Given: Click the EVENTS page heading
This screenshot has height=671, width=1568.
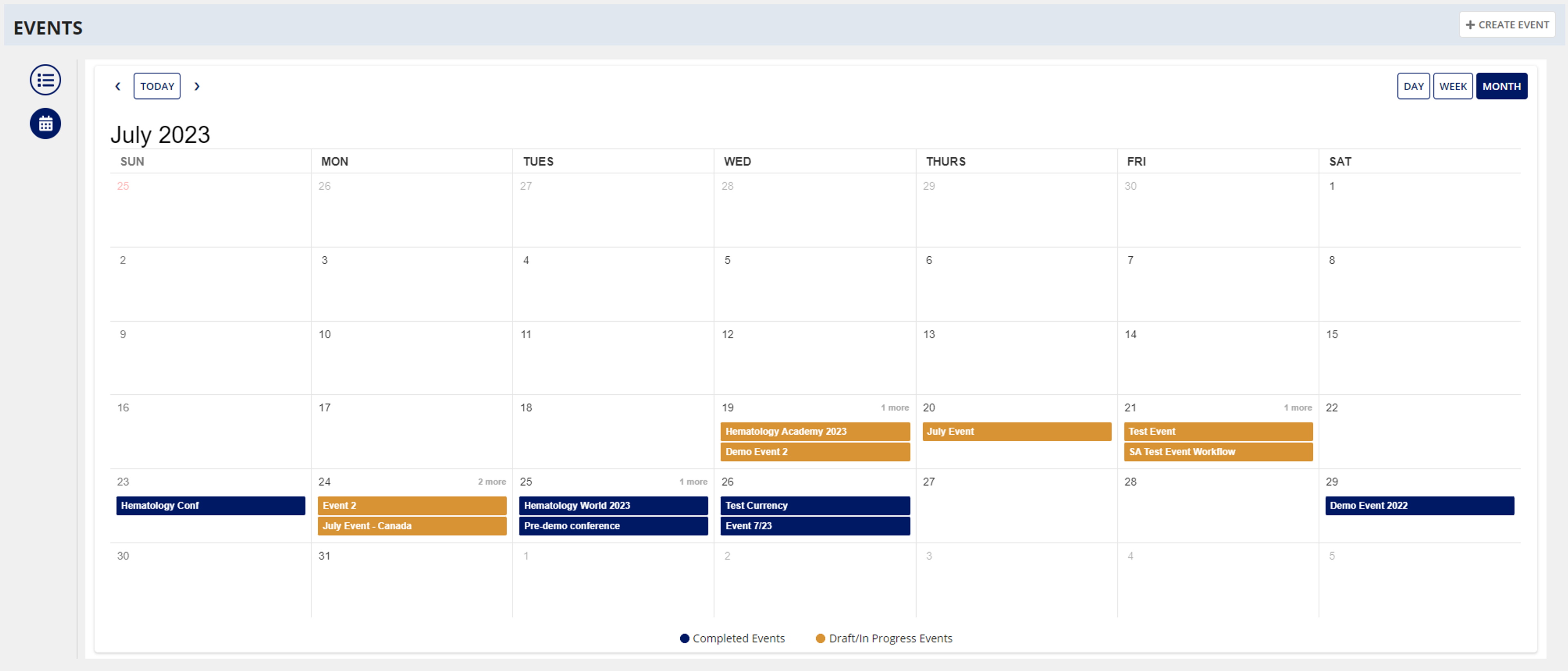Looking at the screenshot, I should (48, 28).
